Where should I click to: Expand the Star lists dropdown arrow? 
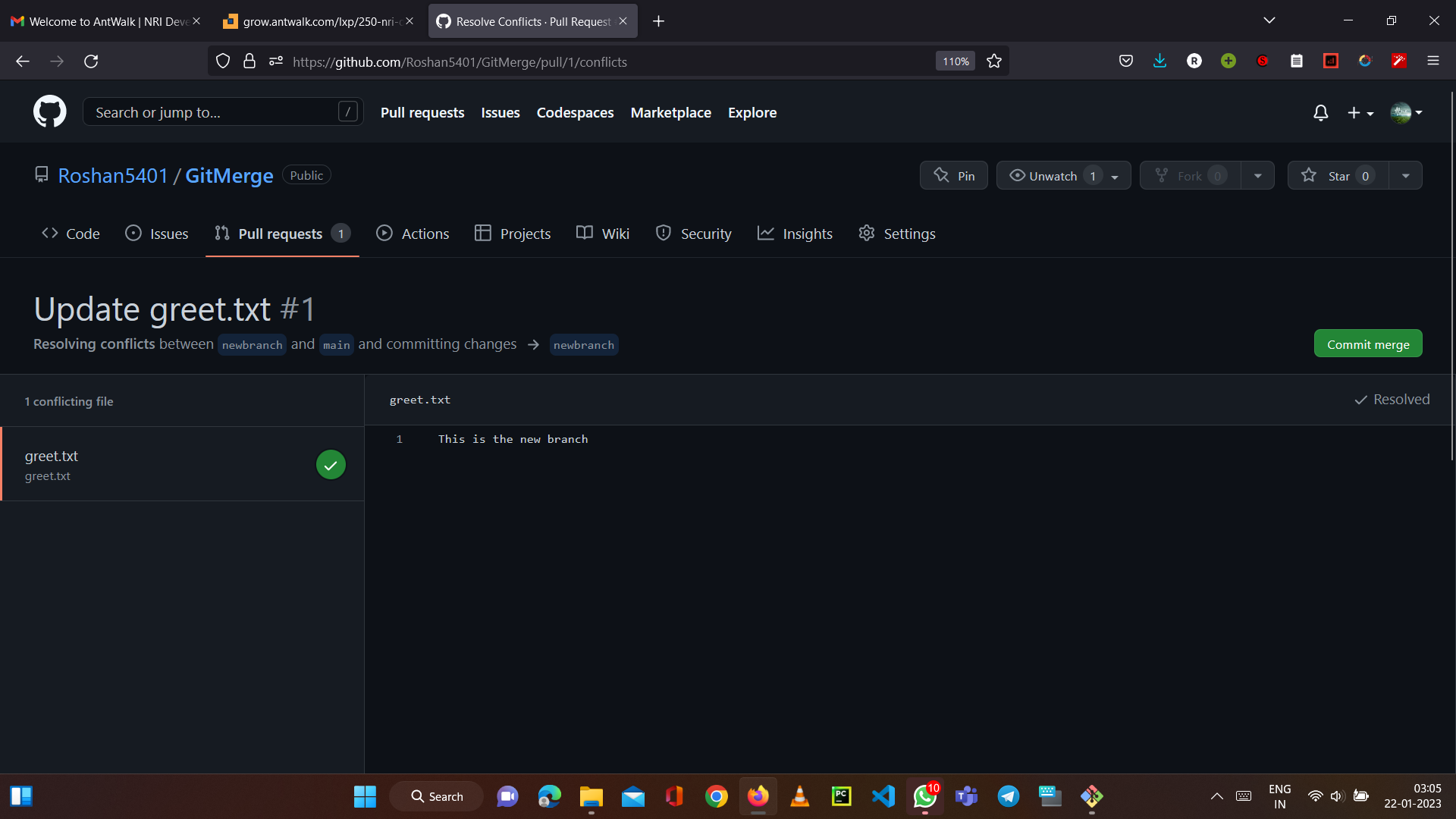[1405, 175]
